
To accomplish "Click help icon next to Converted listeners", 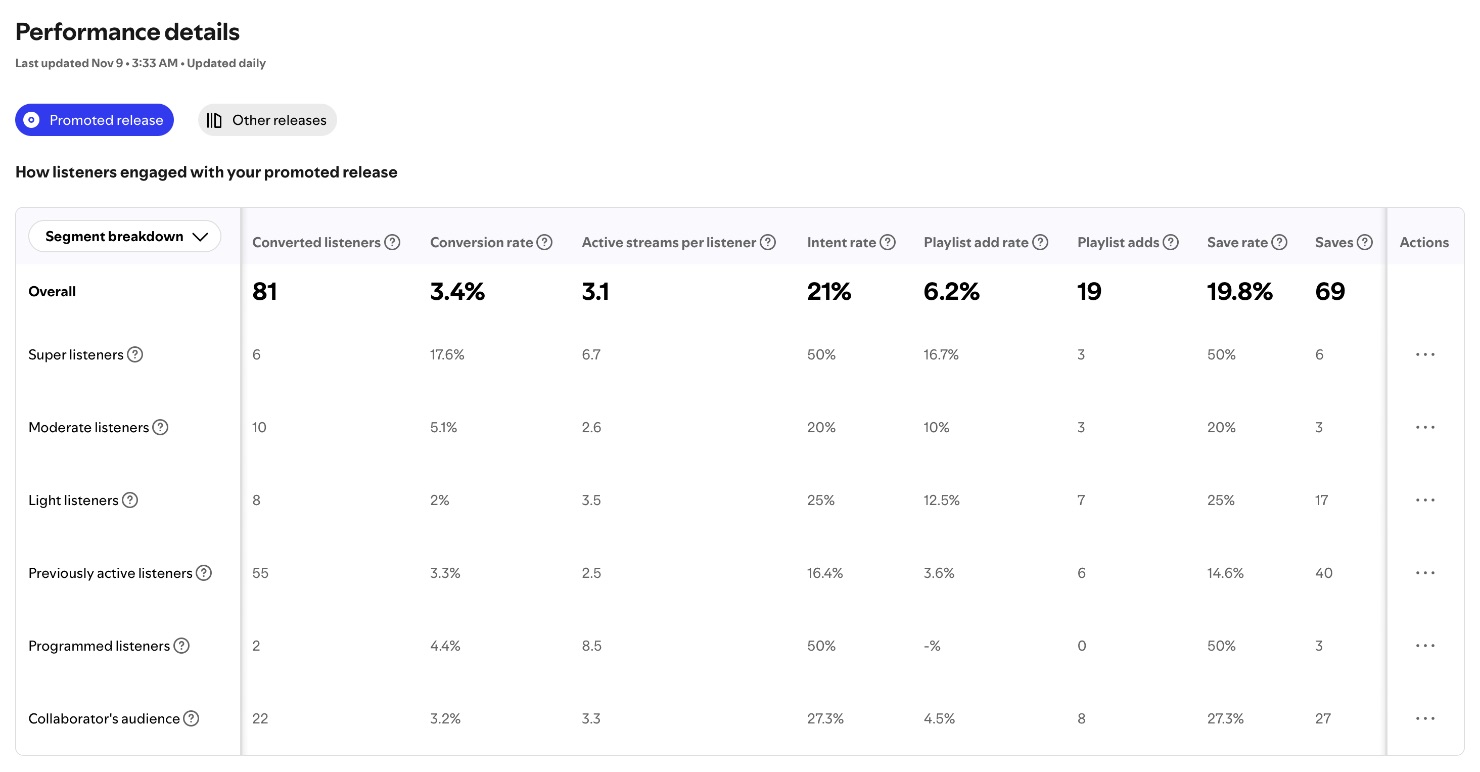I will [x=393, y=242].
